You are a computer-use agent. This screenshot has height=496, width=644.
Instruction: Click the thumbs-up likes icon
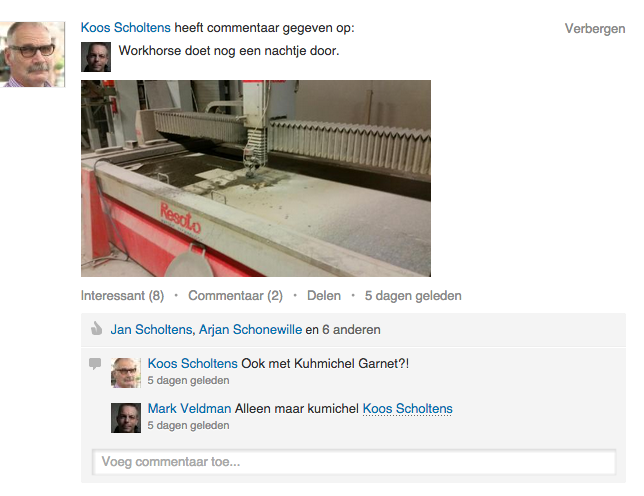click(x=96, y=329)
